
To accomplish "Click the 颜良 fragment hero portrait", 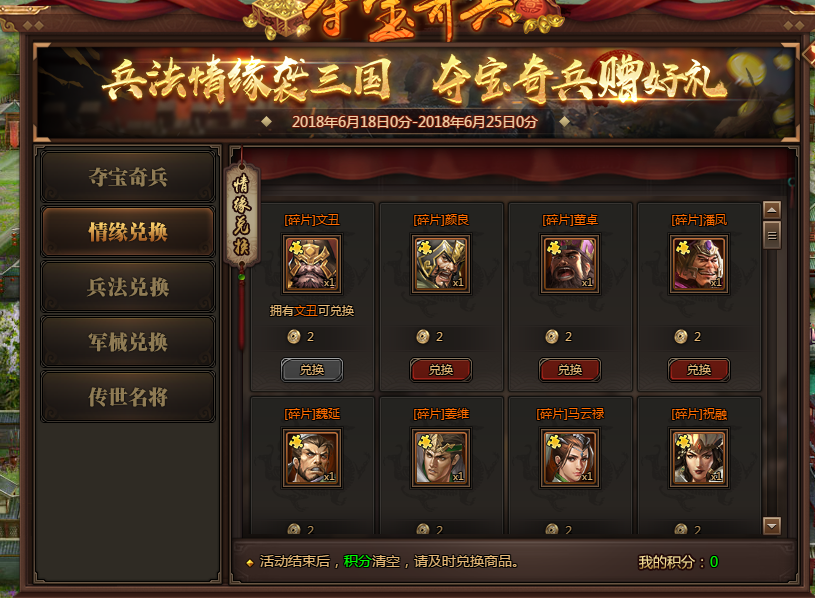I will [x=441, y=264].
